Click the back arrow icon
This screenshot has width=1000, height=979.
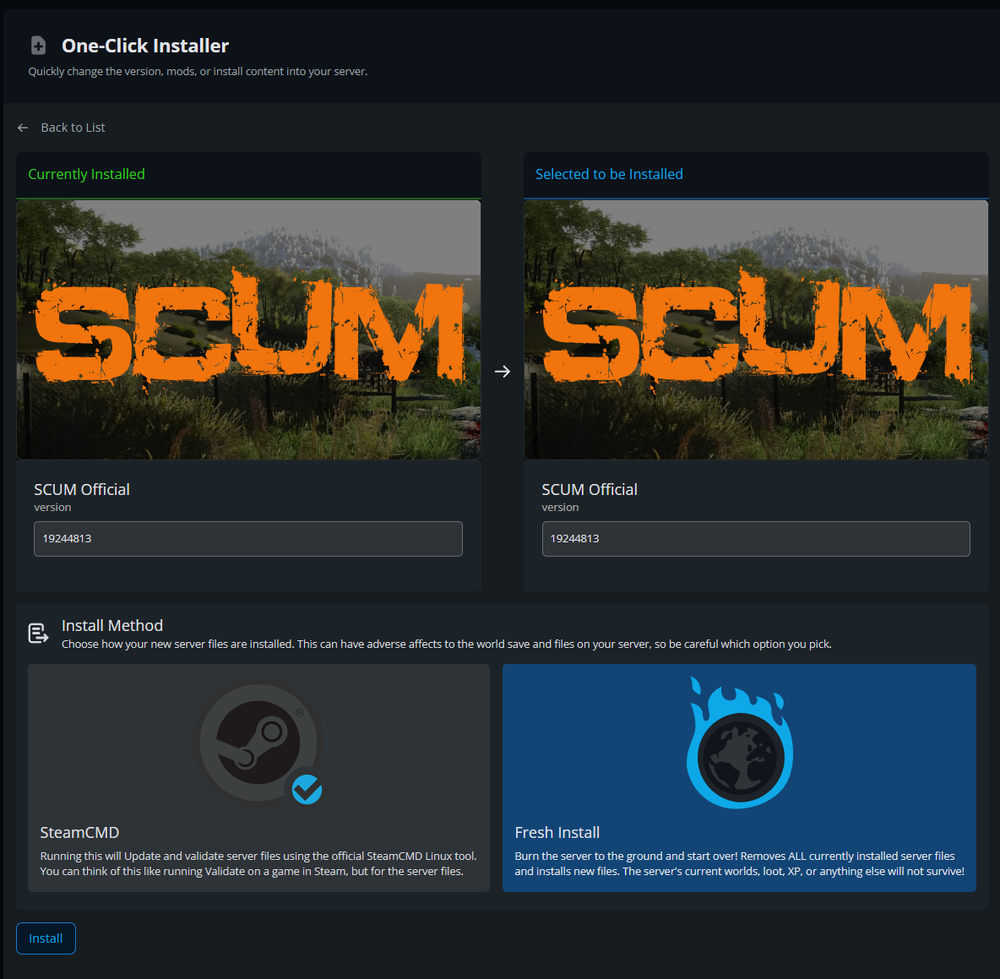(x=22, y=127)
